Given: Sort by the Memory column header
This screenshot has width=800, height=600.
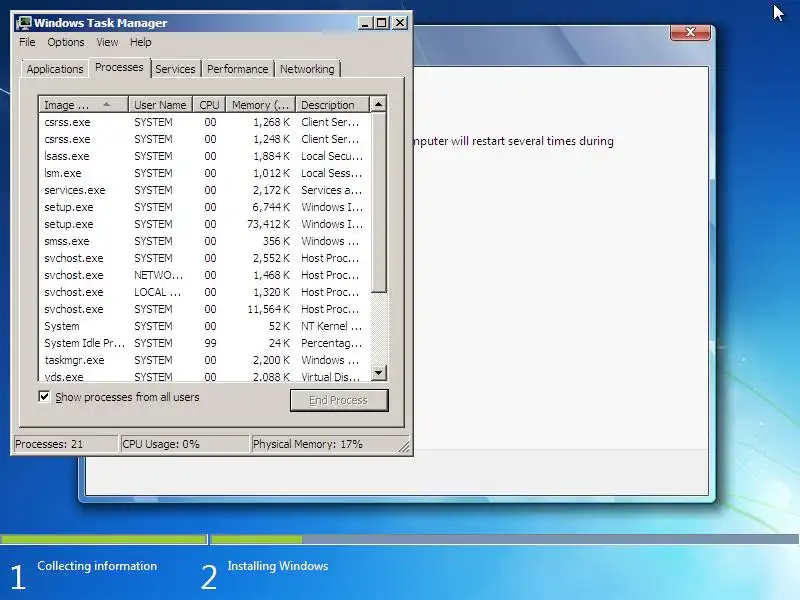Looking at the screenshot, I should click(x=261, y=105).
